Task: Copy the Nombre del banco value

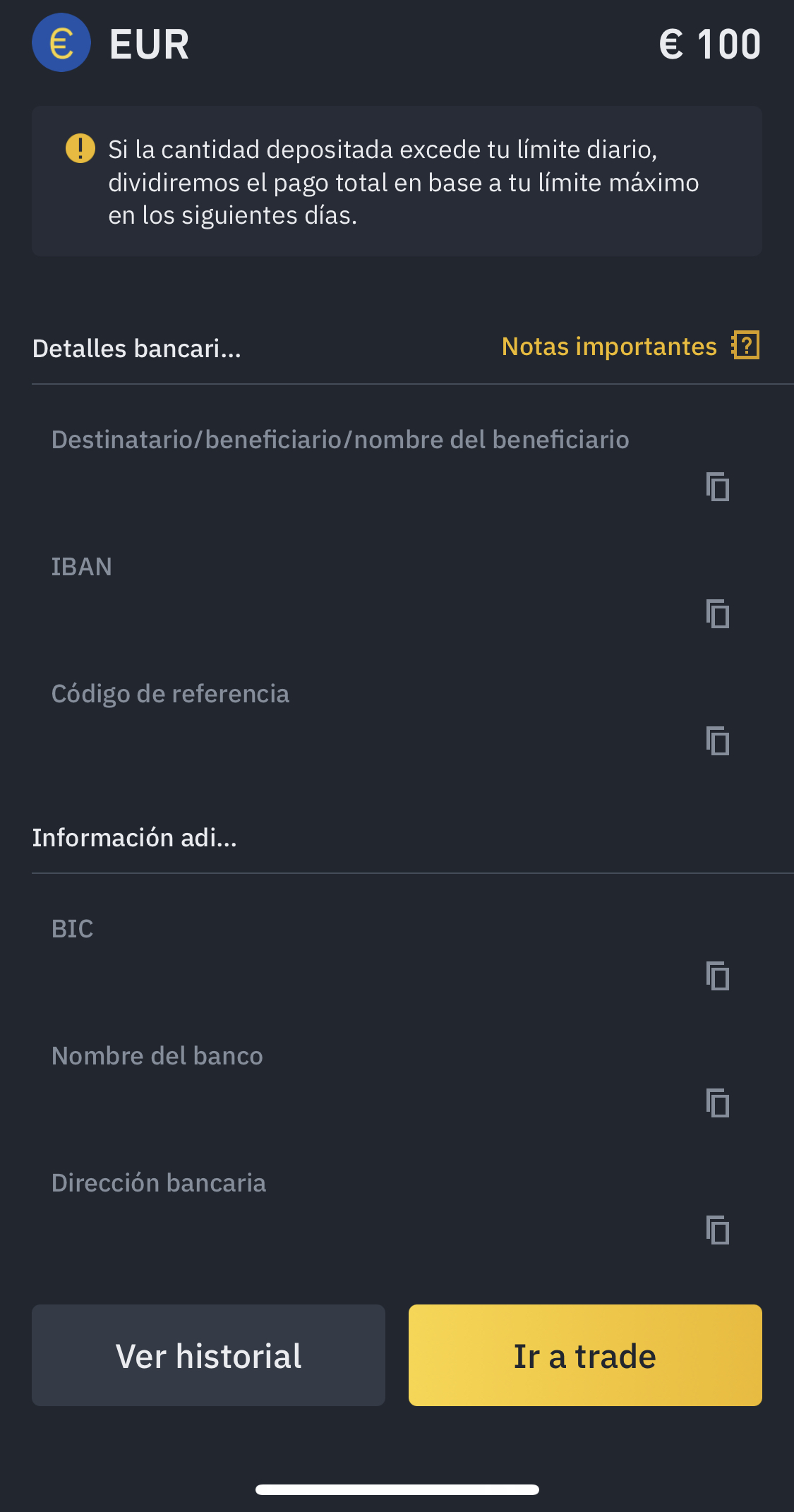Action: [718, 1103]
